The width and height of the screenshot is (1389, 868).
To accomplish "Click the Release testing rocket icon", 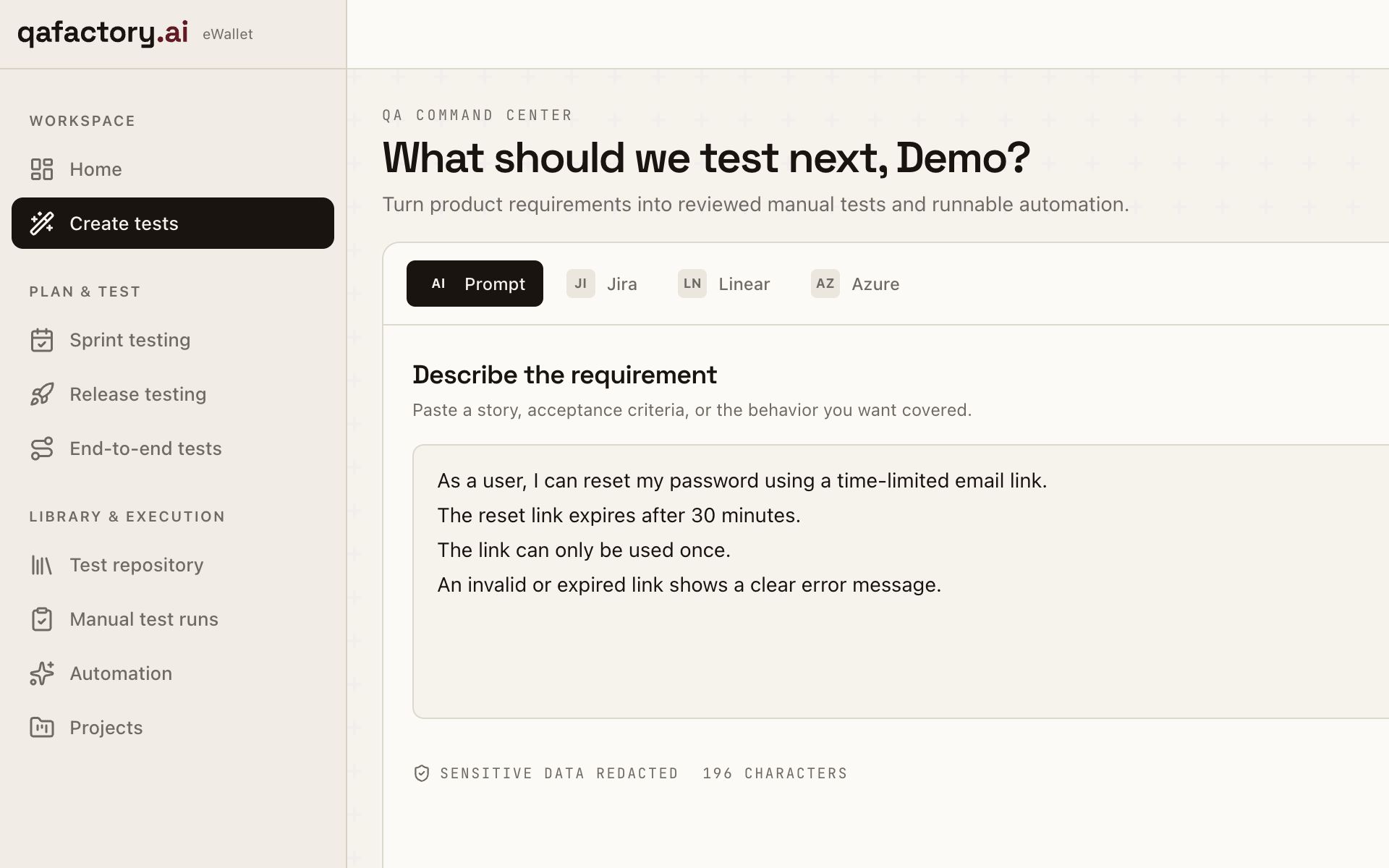I will [x=42, y=394].
